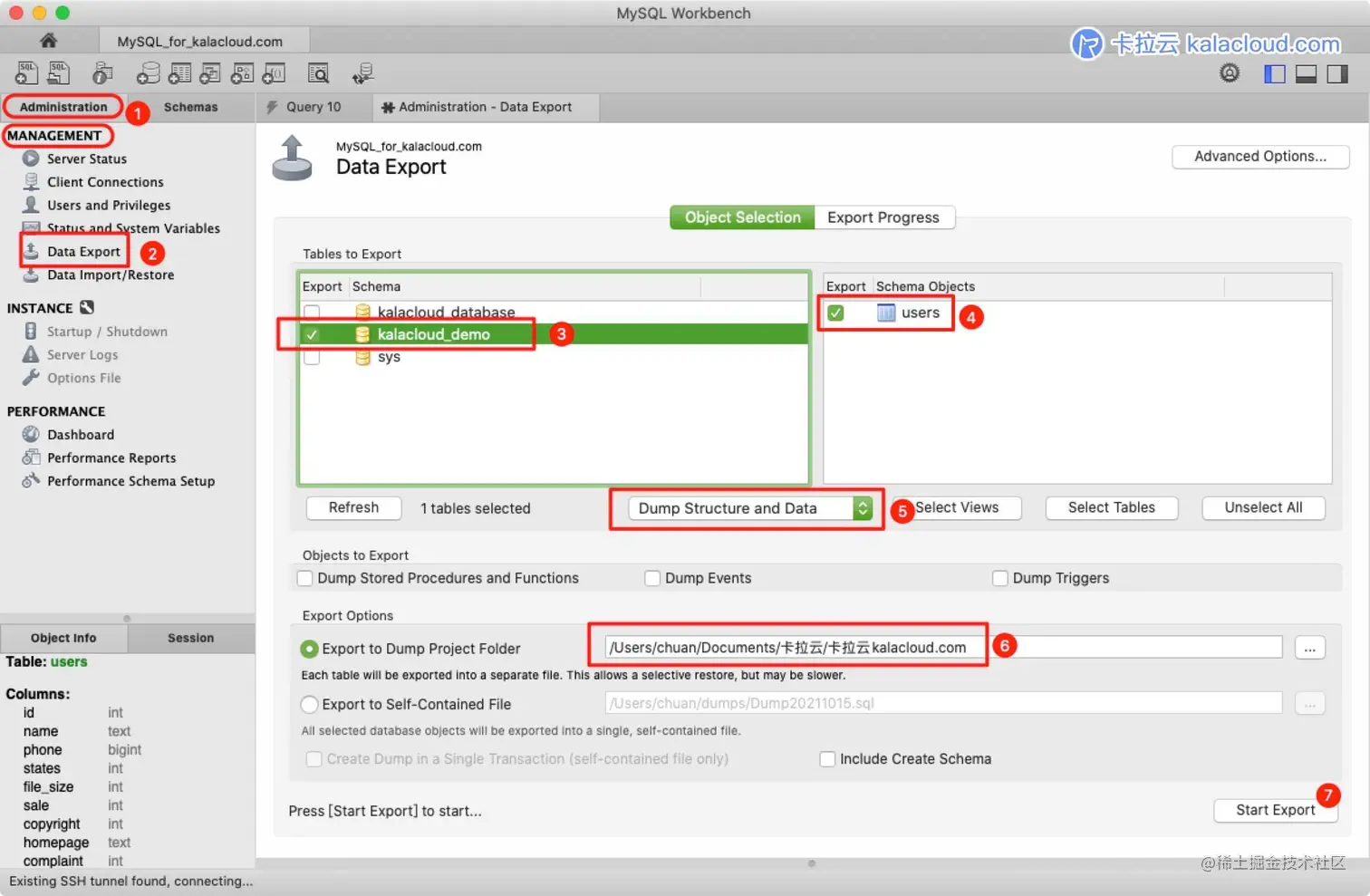1370x896 pixels.
Task: Enable the Include Create Schema checkbox
Action: (x=827, y=759)
